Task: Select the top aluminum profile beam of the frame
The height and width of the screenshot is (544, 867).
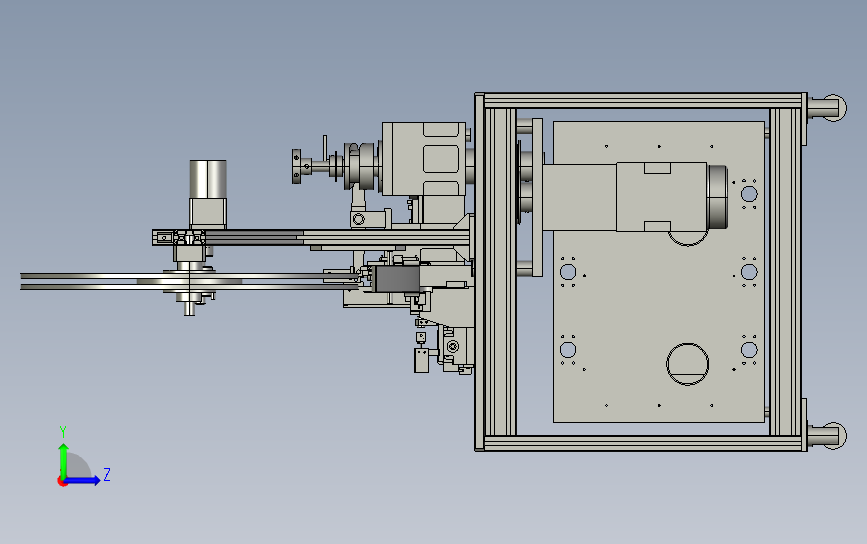Action: pyautogui.click(x=643, y=101)
